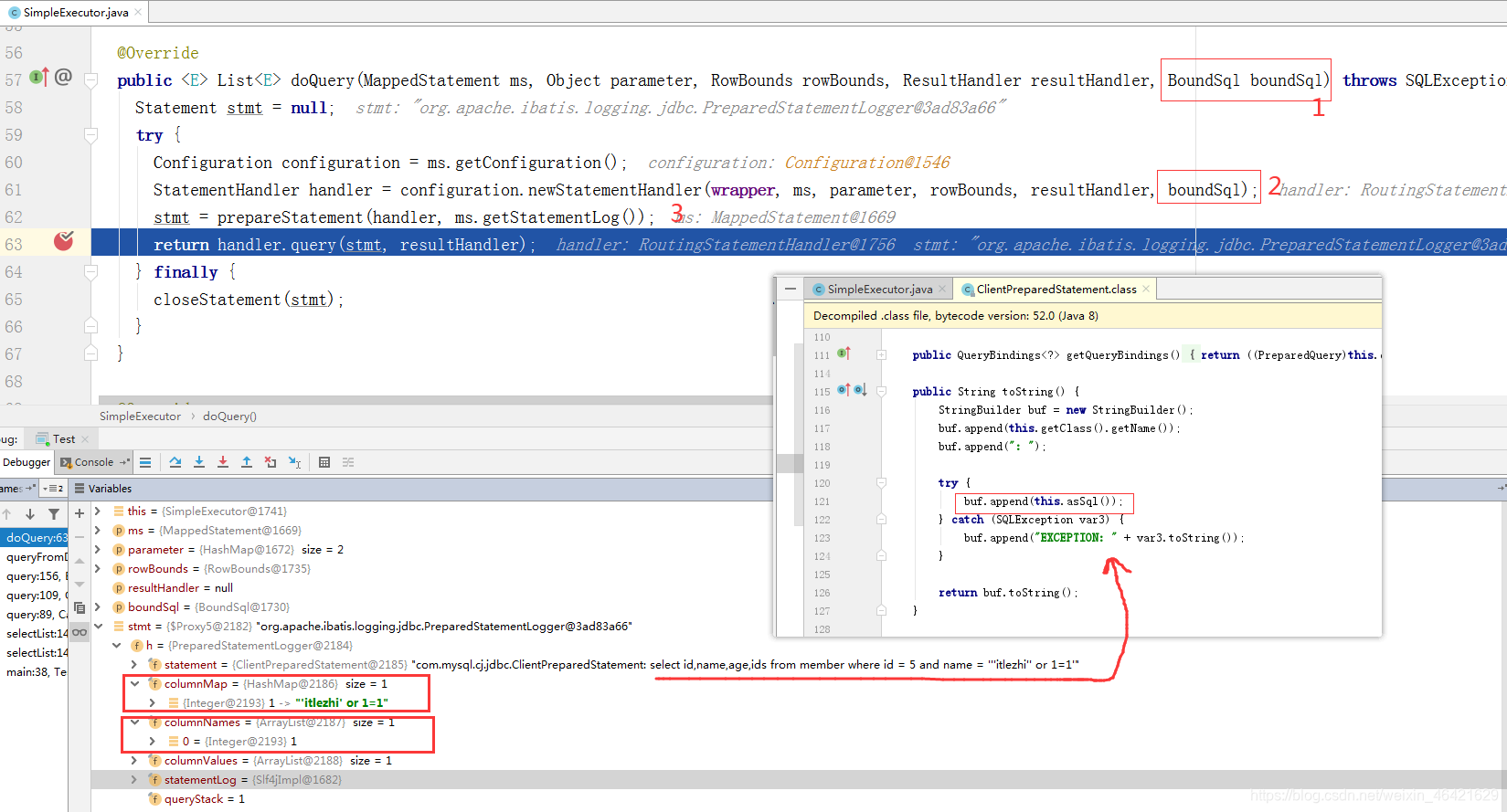Image resolution: width=1507 pixels, height=812 pixels.
Task: Click the Duplicate Watch copy icon
Action: (x=80, y=607)
